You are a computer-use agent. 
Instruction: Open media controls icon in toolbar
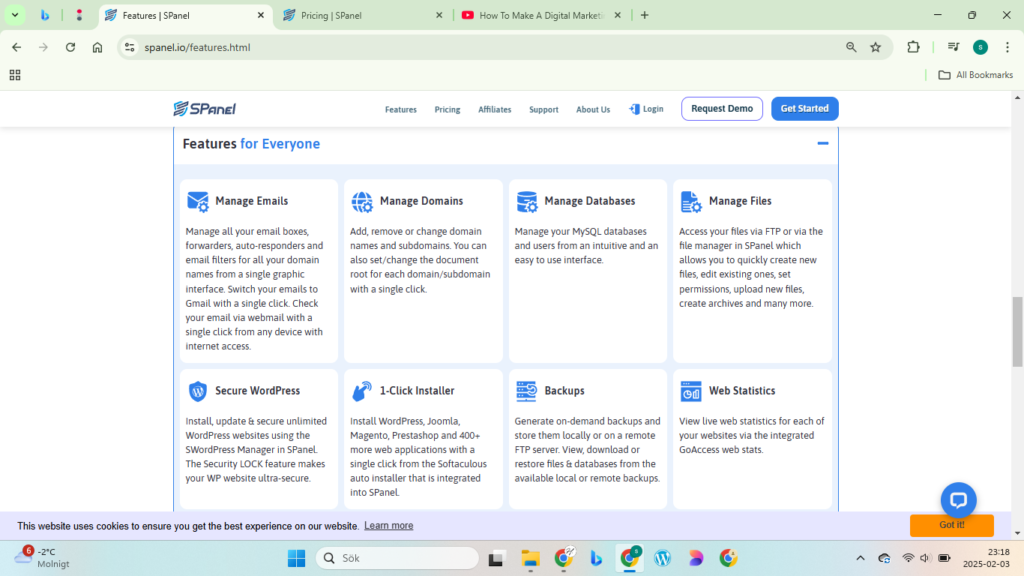953,47
